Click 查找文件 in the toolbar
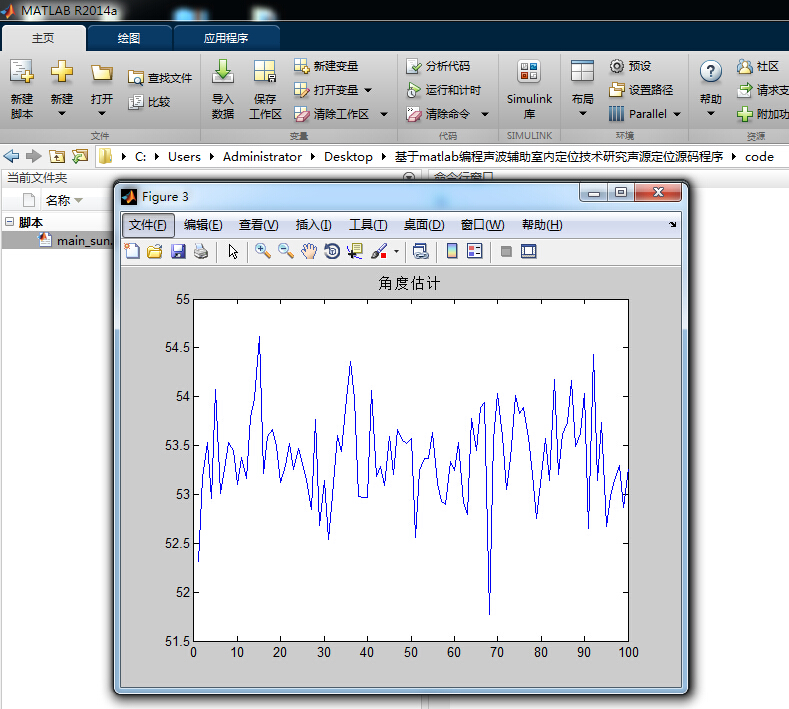This screenshot has height=709, width=789. pyautogui.click(x=160, y=78)
